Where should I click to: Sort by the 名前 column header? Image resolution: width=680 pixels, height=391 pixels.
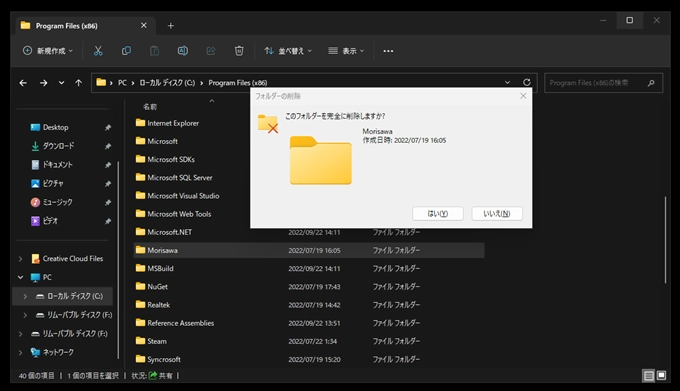pyautogui.click(x=150, y=107)
